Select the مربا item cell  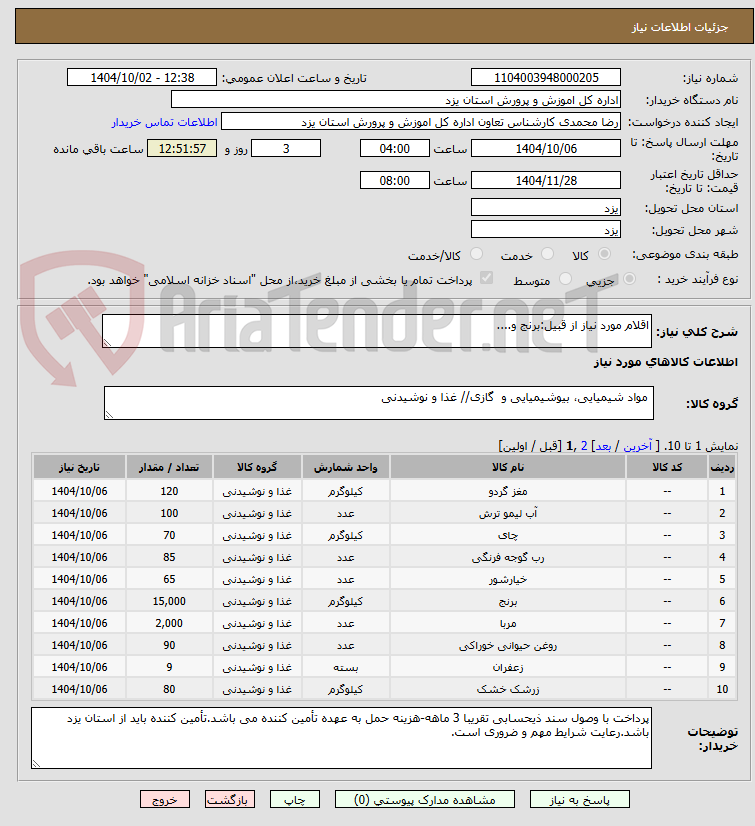click(x=508, y=623)
